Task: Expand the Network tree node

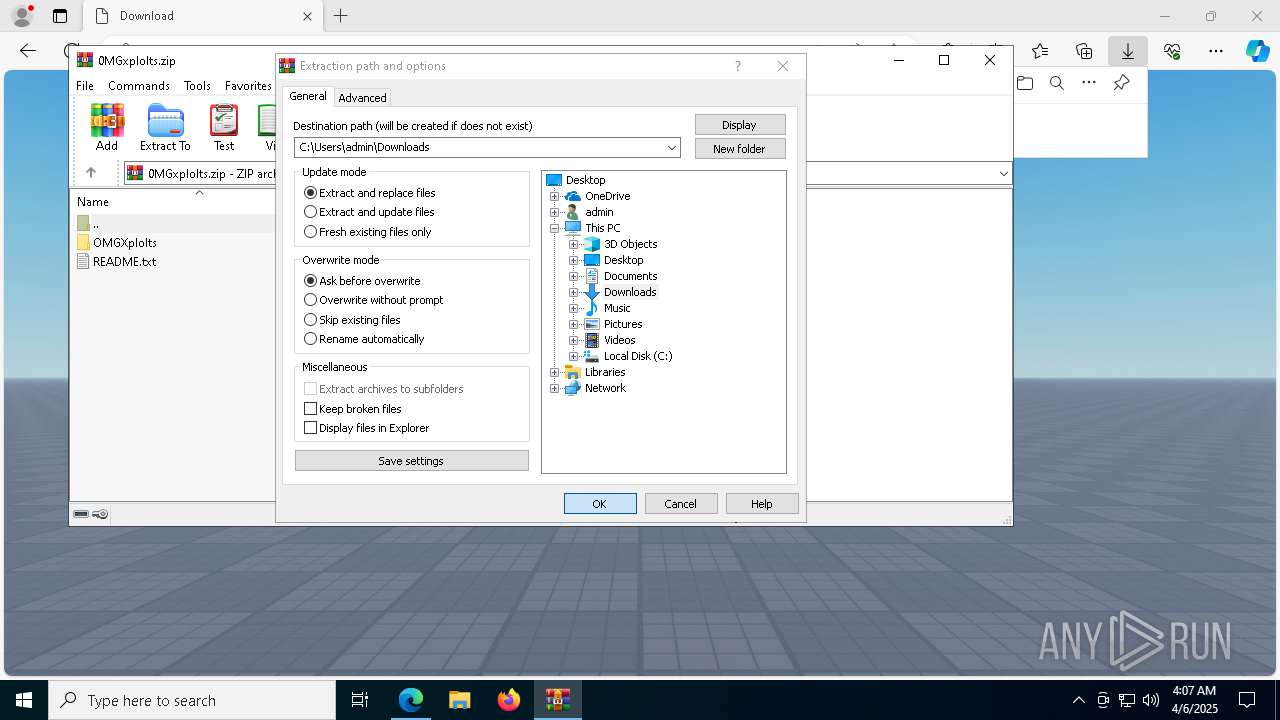Action: (555, 388)
